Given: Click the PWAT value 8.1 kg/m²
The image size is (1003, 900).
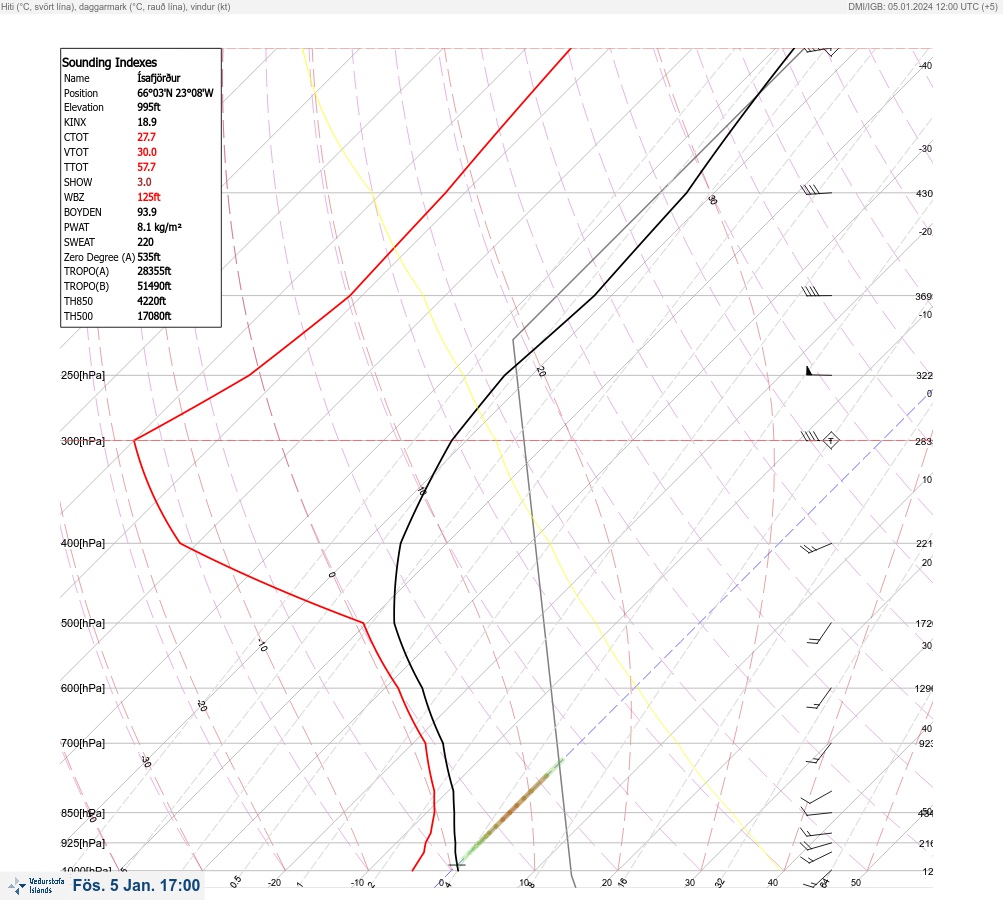Looking at the screenshot, I should click(x=159, y=227).
